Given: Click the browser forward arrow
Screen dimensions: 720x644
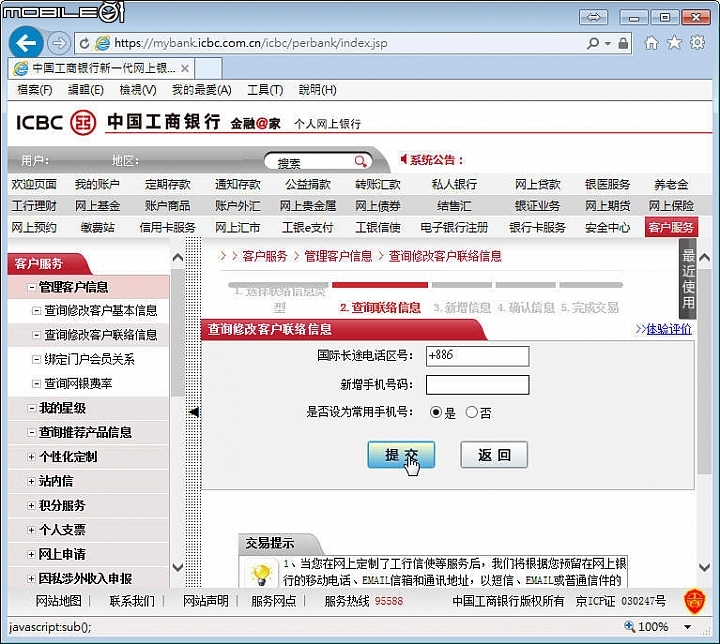Looking at the screenshot, I should coord(58,43).
